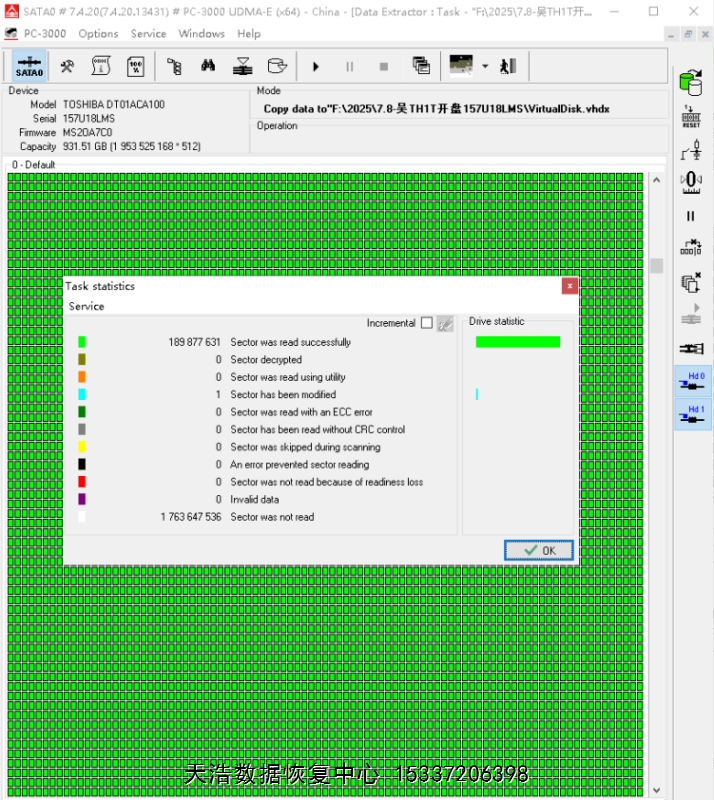Click green 'Sector was read successfully' swatch

point(82,342)
